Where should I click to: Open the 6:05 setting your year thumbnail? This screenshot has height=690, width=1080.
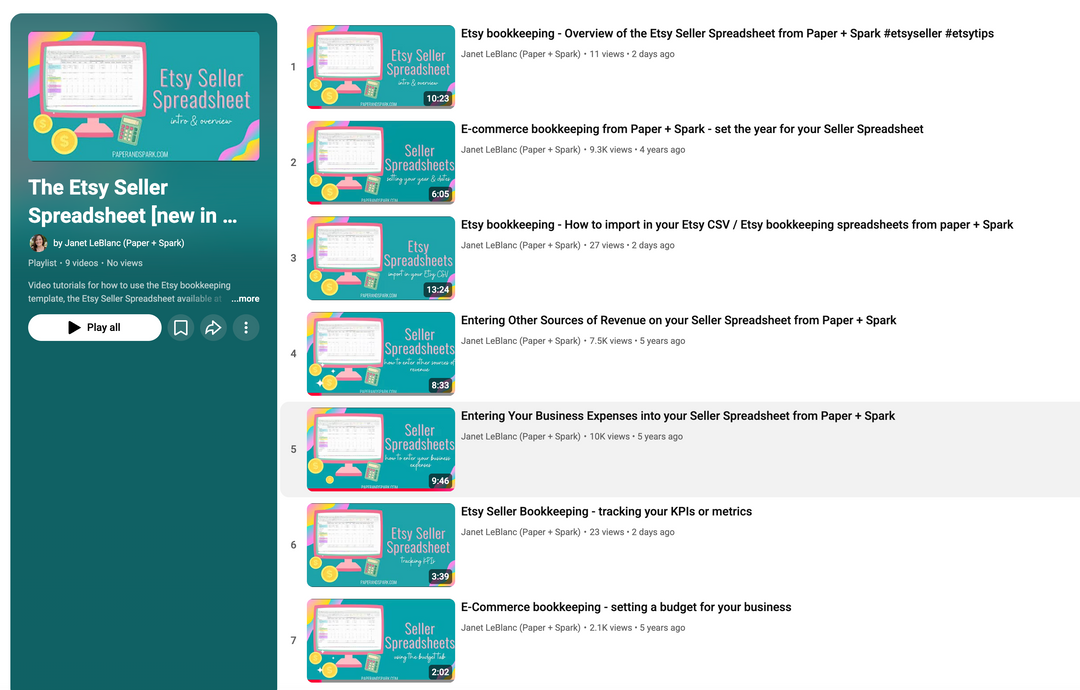381,162
